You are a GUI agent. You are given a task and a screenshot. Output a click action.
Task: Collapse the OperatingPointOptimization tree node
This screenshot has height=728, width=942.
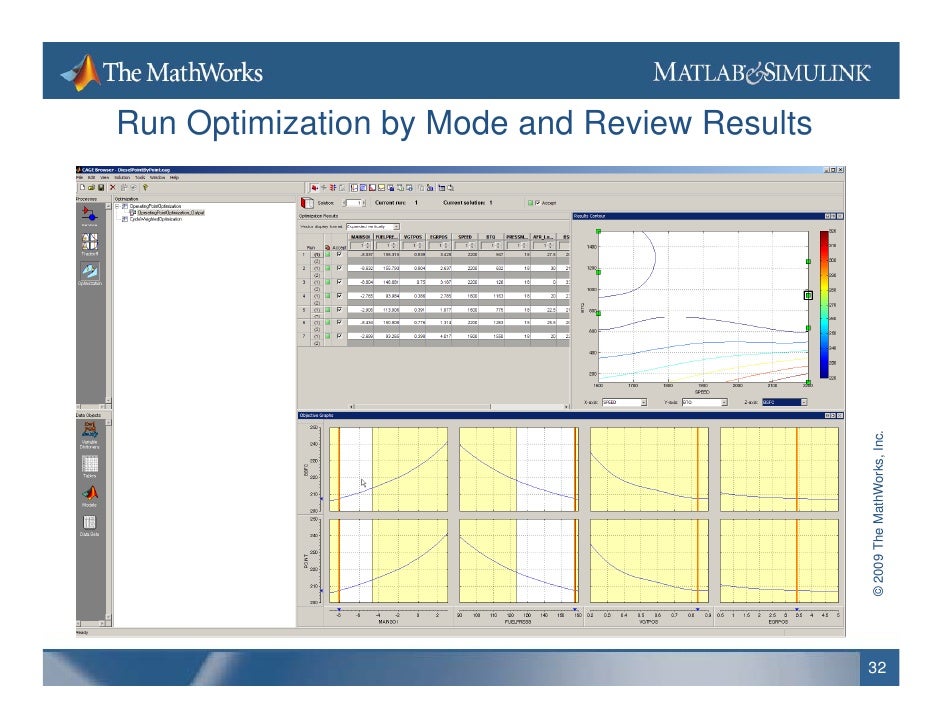(x=117, y=206)
